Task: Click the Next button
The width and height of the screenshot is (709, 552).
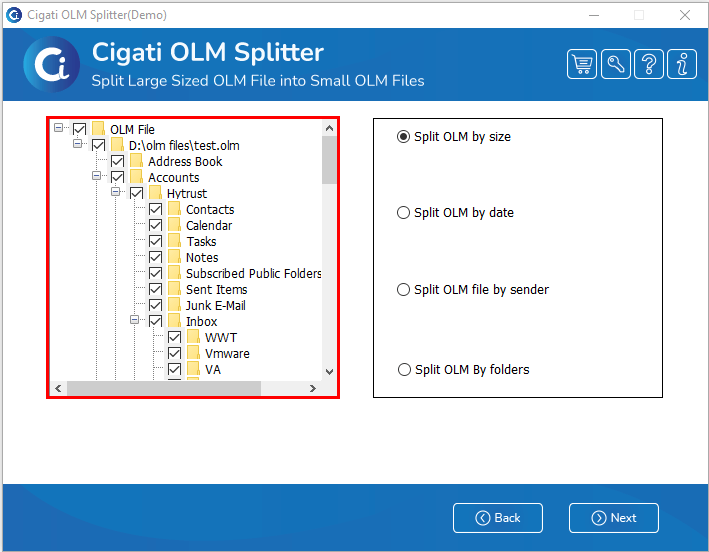Action: point(614,518)
